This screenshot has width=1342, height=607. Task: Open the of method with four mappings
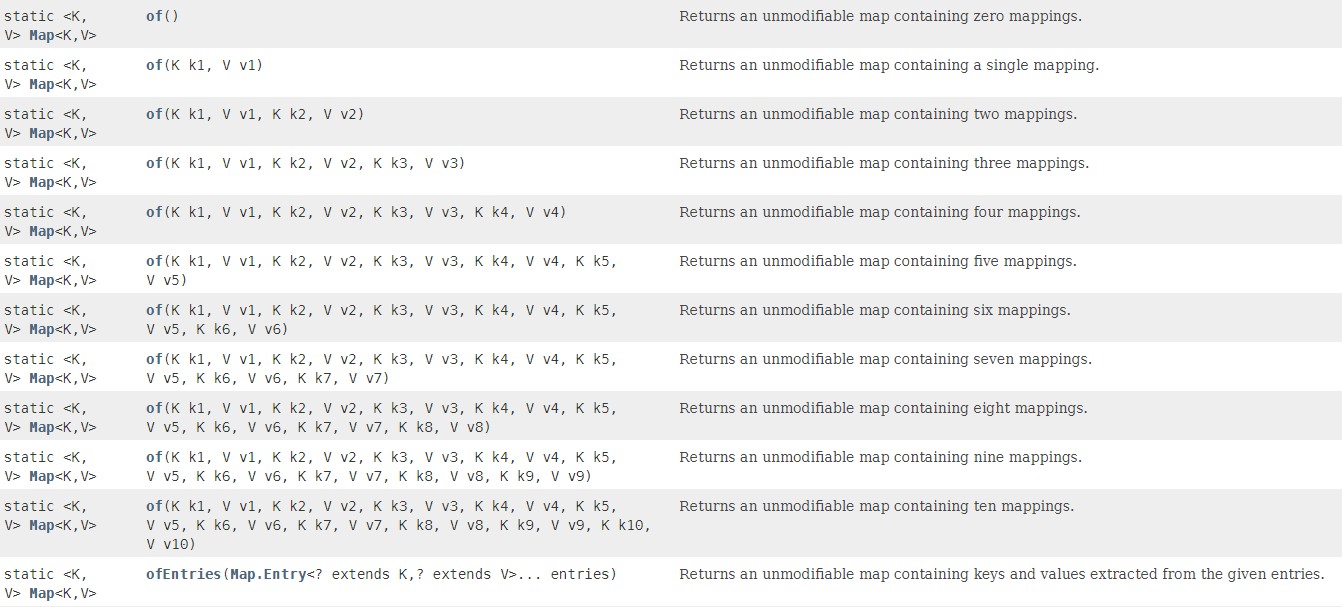[x=154, y=213]
